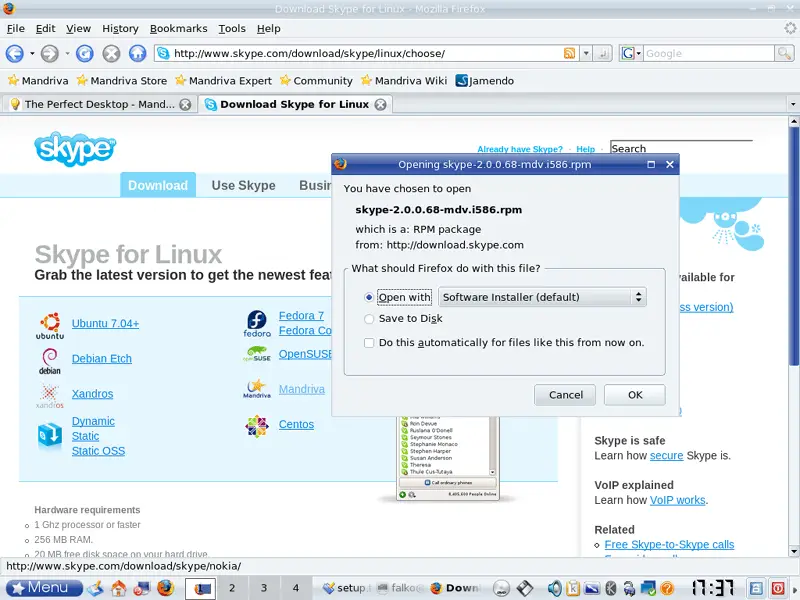Click the red logout button in panel
Viewport: 800px width, 600px height.
click(778, 588)
